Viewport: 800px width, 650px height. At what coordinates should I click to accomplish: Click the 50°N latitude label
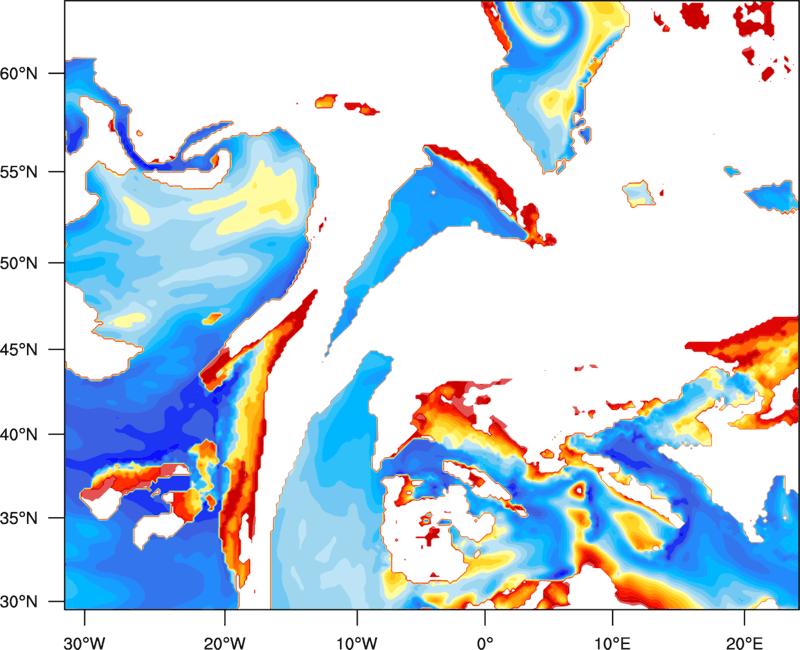click(x=19, y=263)
